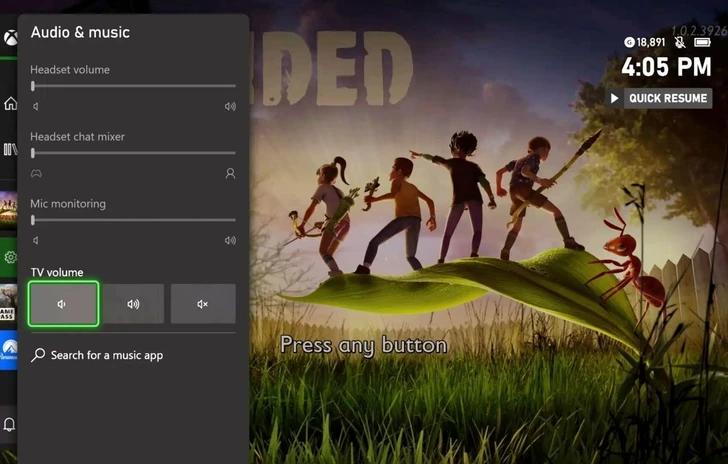Viewport: 728px width, 464px height.
Task: Click the Xbox logo icon
Action: (x=9, y=38)
